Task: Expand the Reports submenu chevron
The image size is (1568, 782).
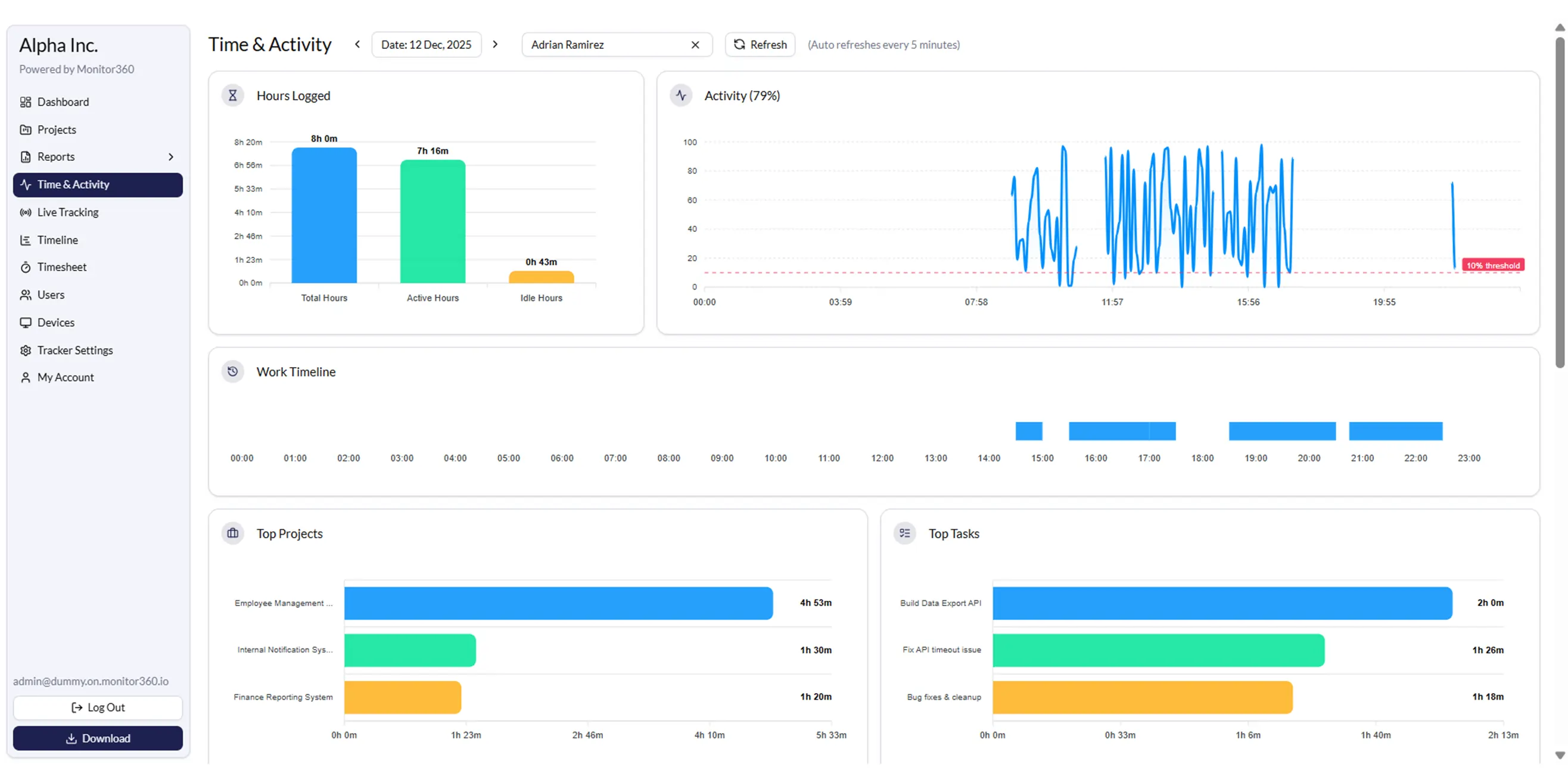Action: [171, 157]
